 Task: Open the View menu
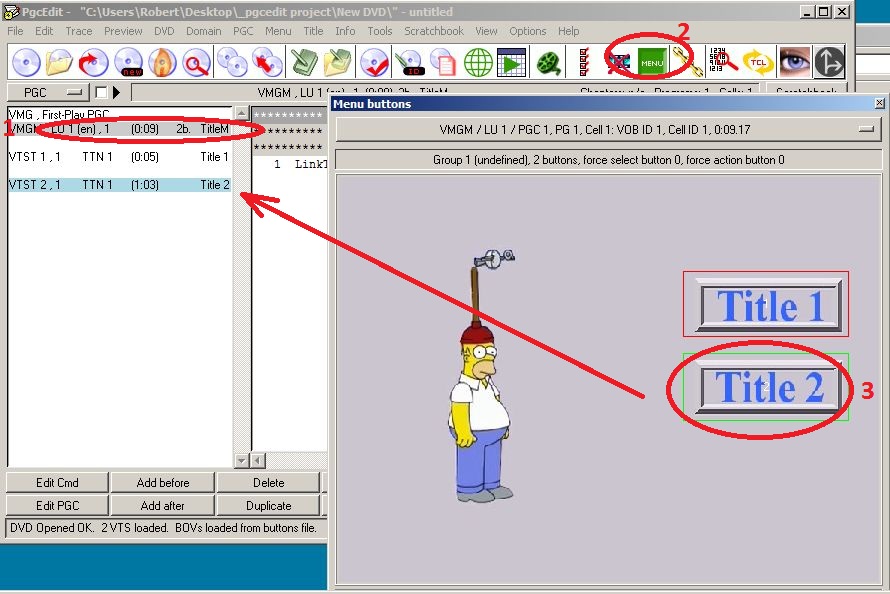click(486, 31)
